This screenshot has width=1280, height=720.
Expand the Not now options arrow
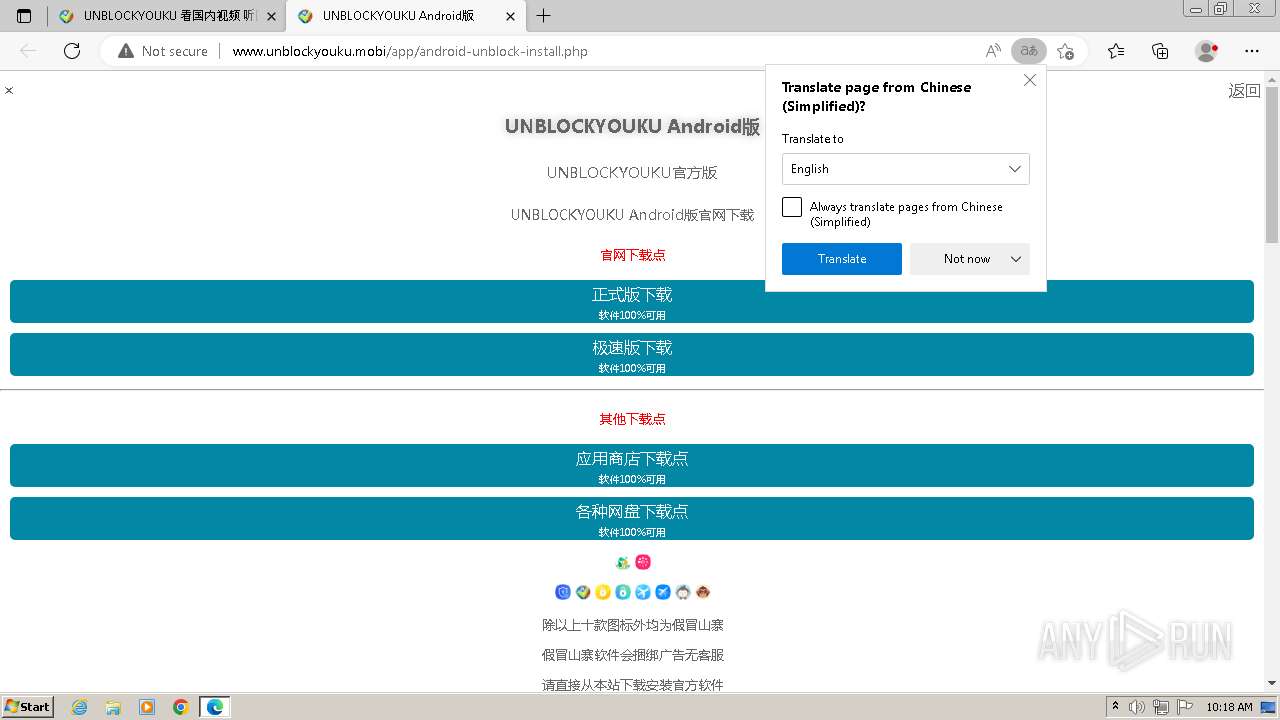pyautogui.click(x=1016, y=259)
